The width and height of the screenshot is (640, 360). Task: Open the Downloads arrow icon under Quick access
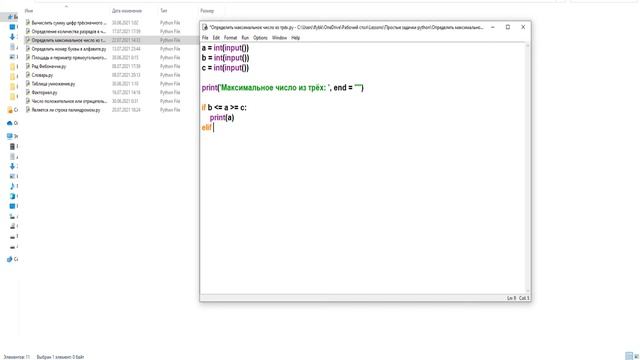(12, 37)
